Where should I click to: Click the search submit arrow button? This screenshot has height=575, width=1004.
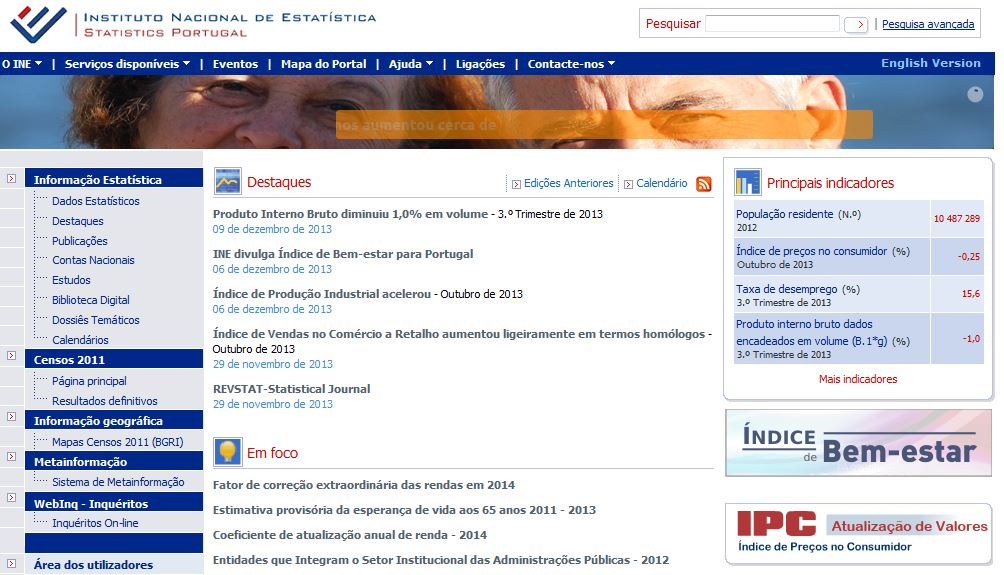point(856,24)
